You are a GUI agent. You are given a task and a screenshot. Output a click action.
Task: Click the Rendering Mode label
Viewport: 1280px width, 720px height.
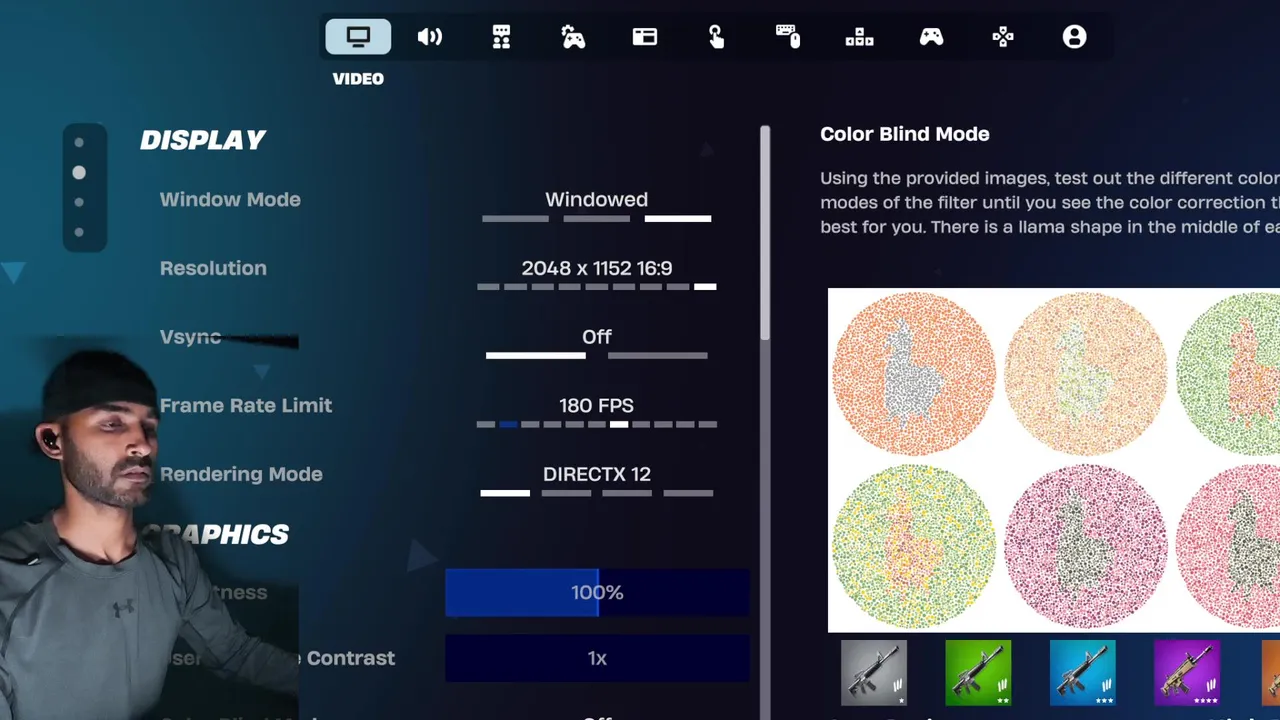tap(241, 474)
